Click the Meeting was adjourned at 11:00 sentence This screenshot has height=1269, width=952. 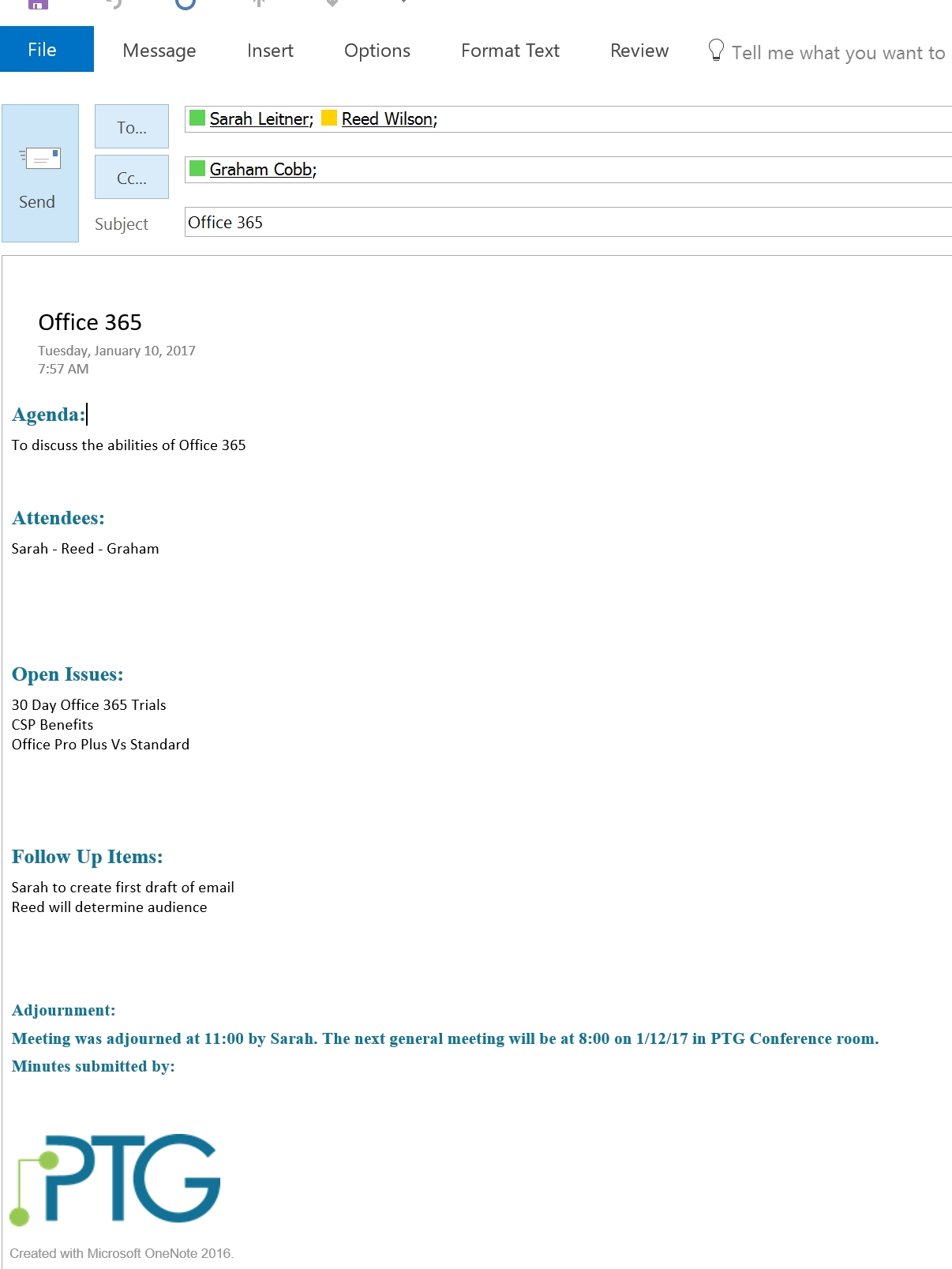point(445,1039)
